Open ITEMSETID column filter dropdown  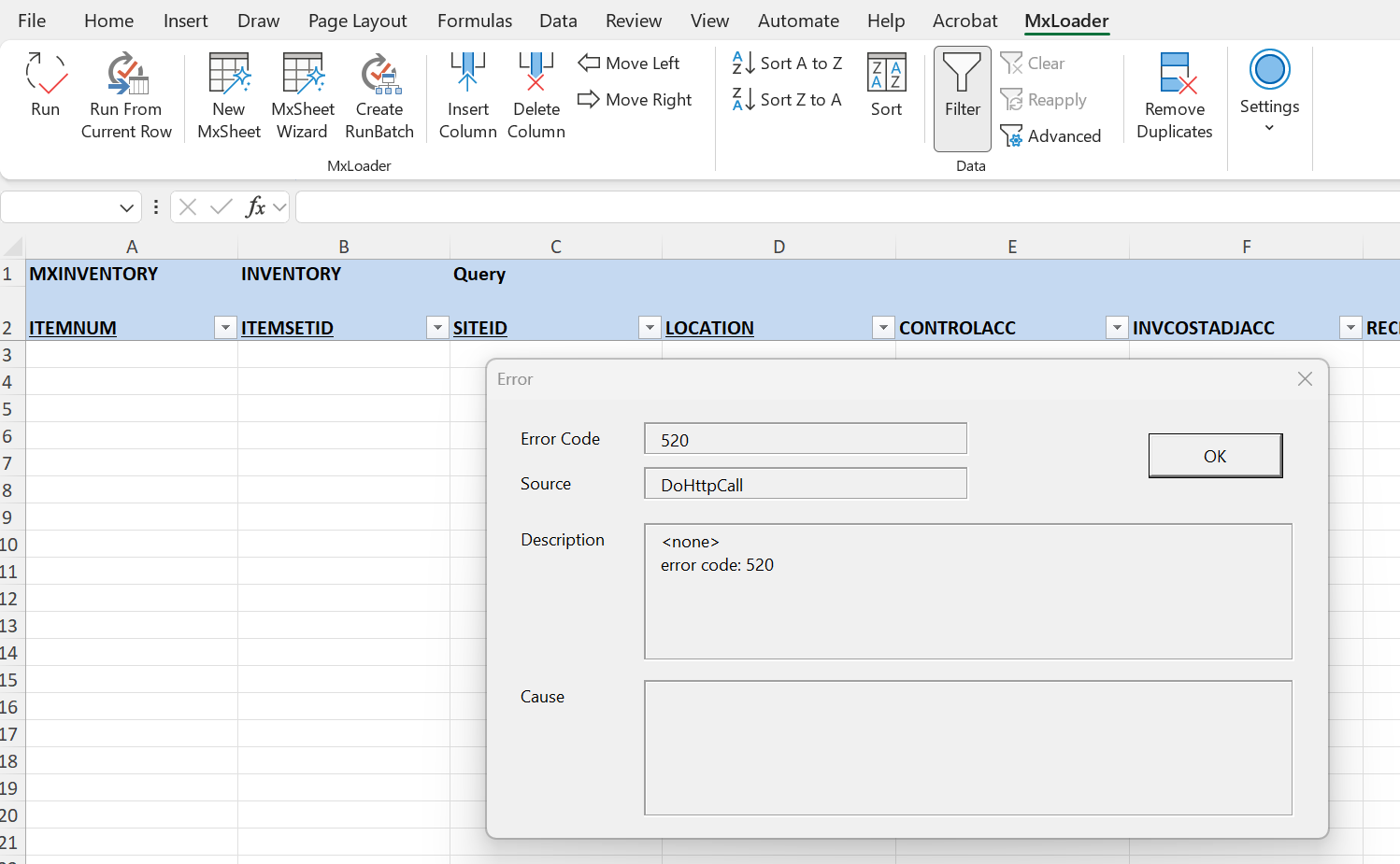(x=437, y=328)
